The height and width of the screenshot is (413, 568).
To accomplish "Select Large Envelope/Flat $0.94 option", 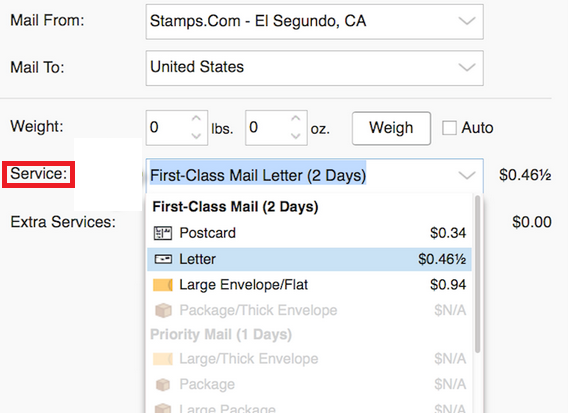I will (x=309, y=285).
